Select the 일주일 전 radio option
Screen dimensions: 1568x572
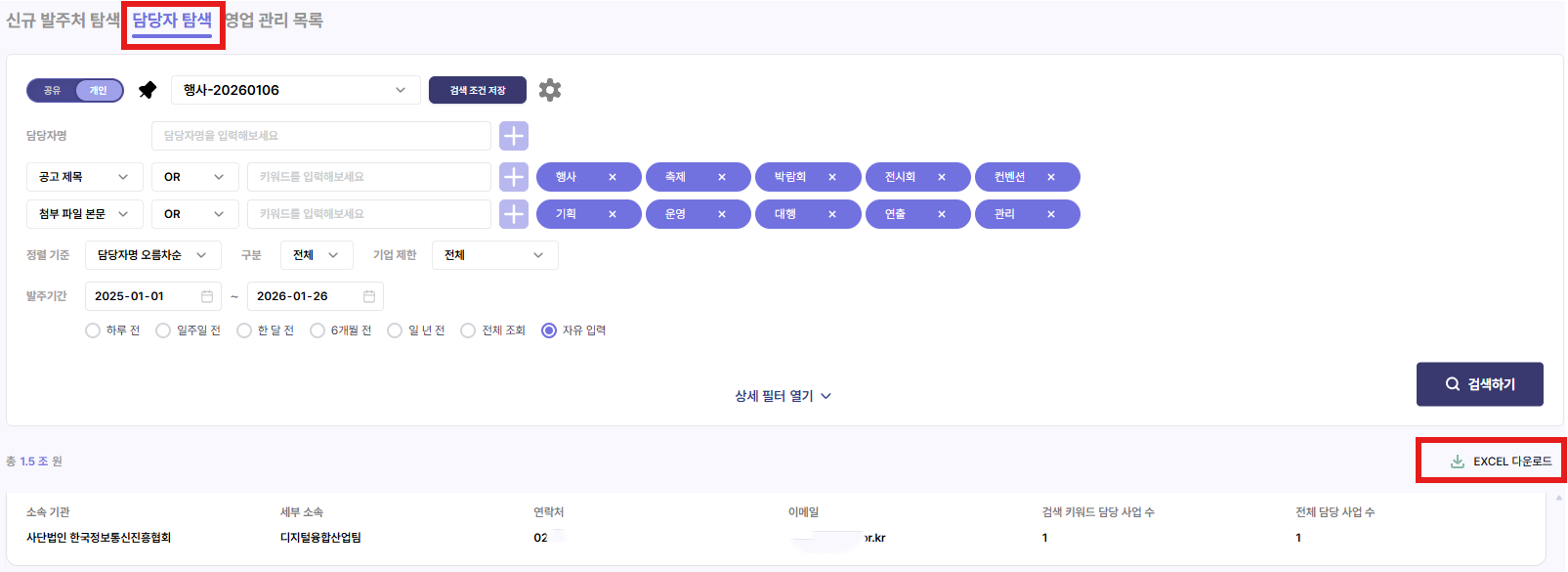click(164, 330)
